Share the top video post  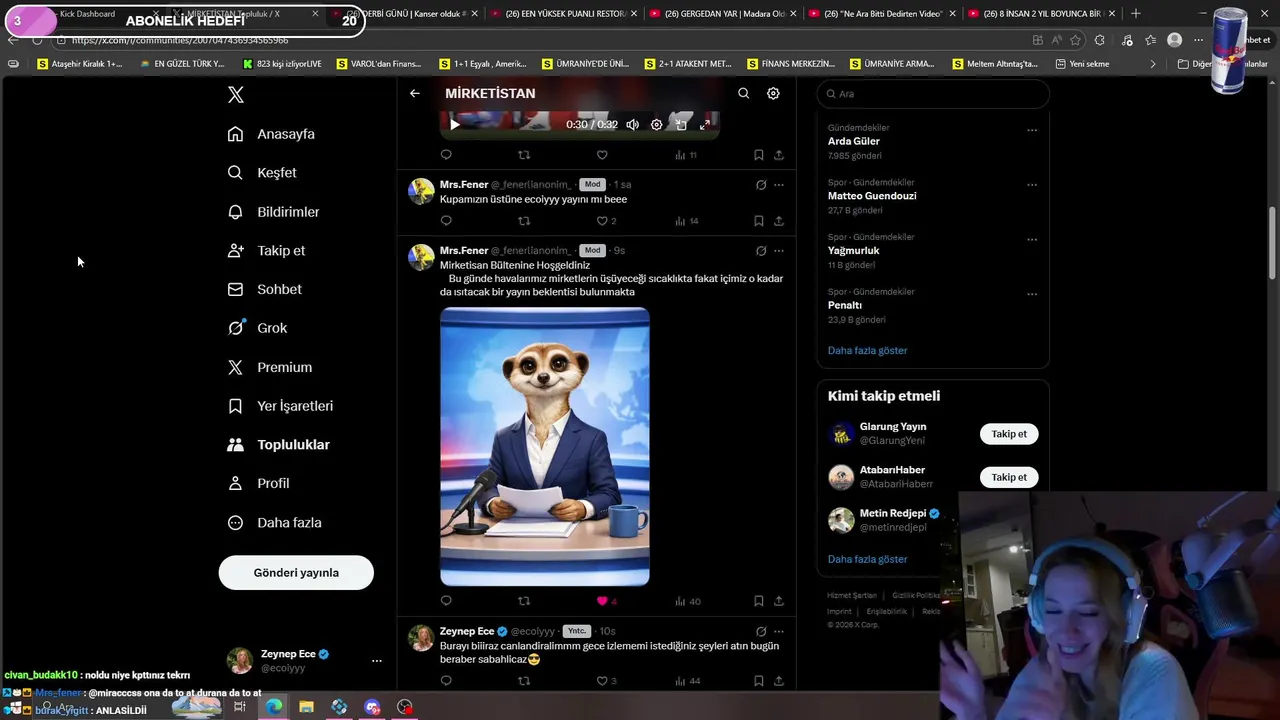point(779,155)
